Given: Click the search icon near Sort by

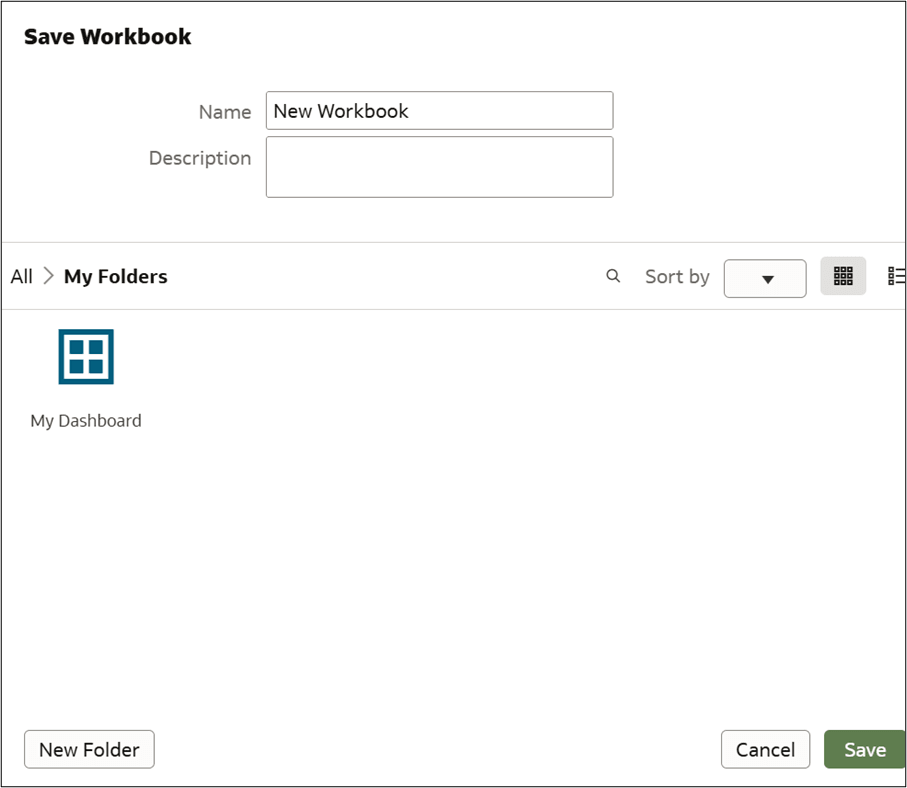Looking at the screenshot, I should pos(613,276).
